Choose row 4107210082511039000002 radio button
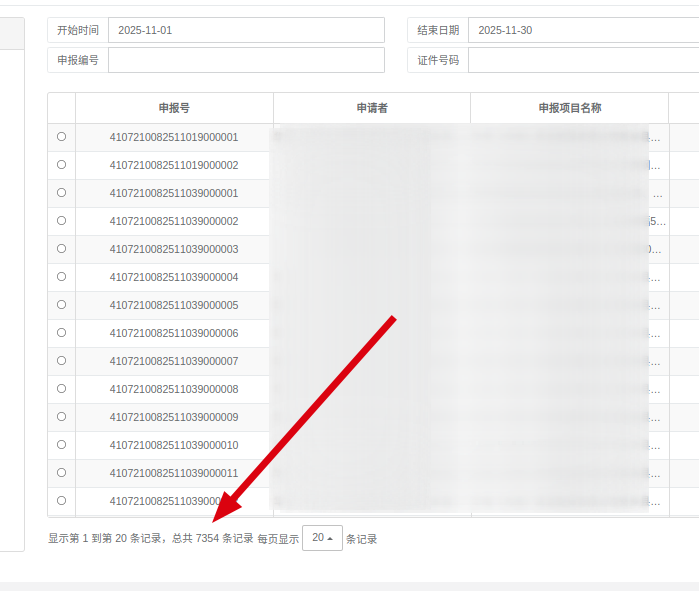Image resolution: width=699 pixels, height=591 pixels. 61,221
